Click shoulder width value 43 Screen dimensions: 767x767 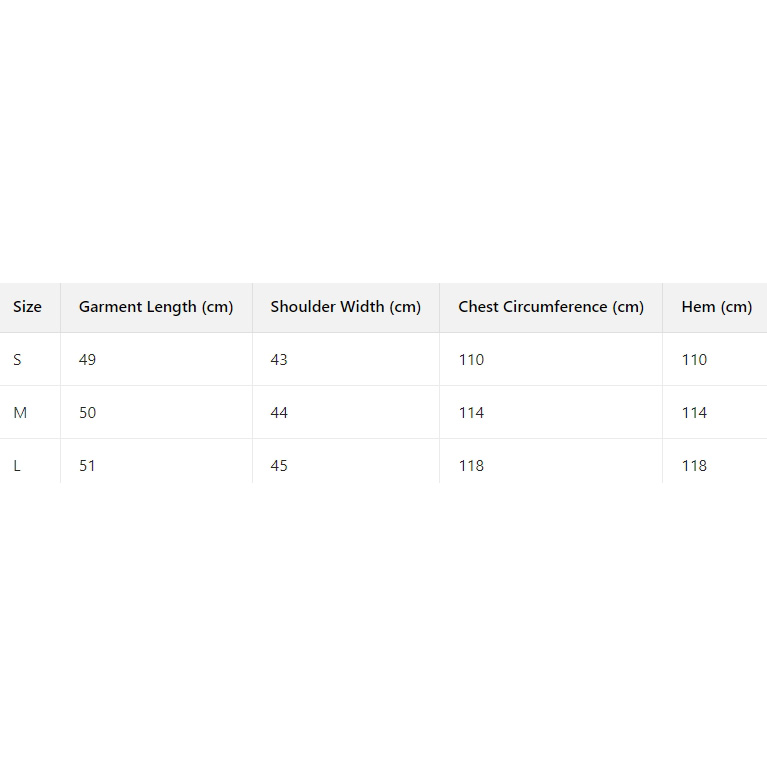click(x=279, y=360)
